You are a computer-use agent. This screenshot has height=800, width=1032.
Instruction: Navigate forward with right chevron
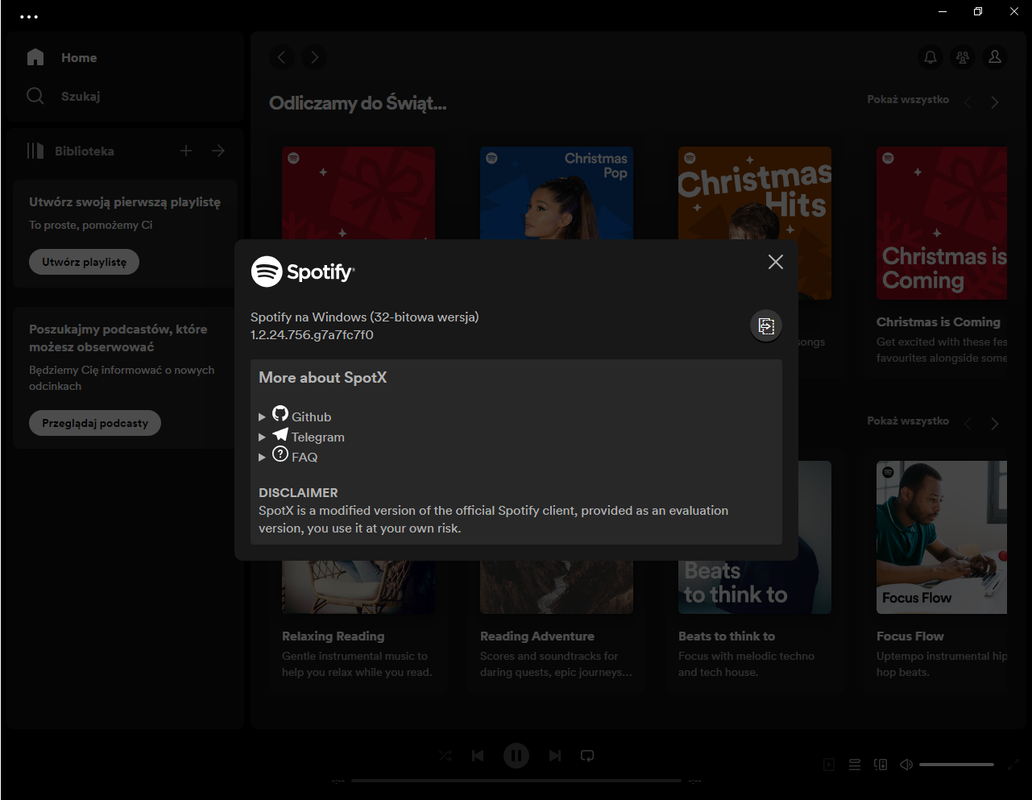point(315,57)
